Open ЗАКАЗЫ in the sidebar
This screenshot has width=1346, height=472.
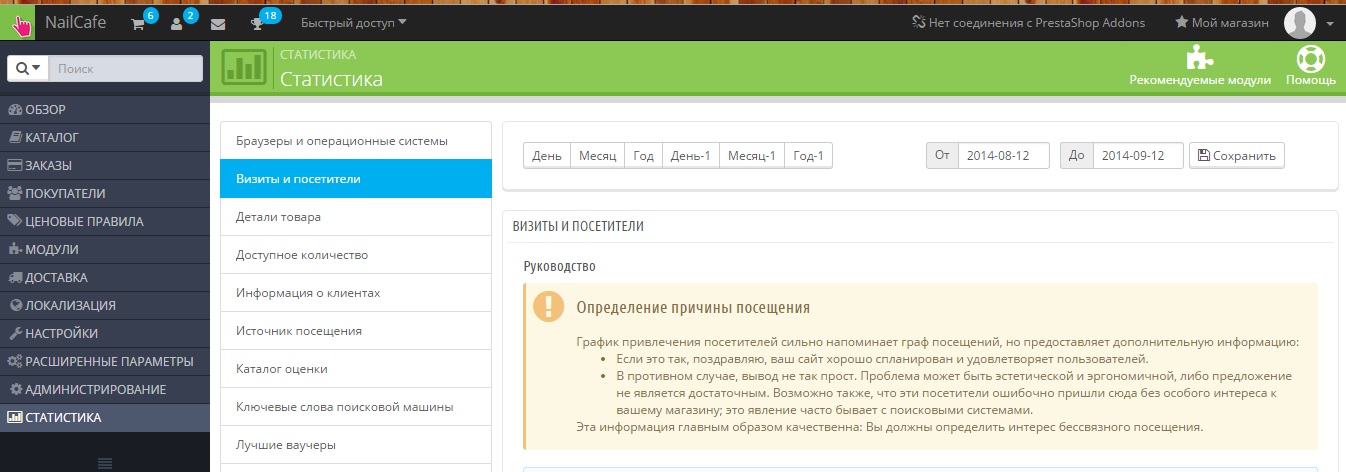pos(105,165)
